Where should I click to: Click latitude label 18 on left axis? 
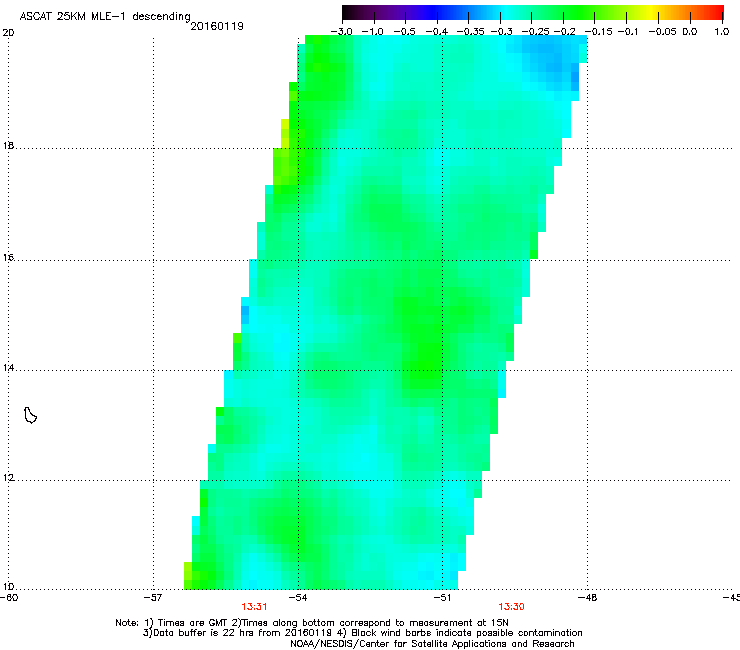coord(8,146)
